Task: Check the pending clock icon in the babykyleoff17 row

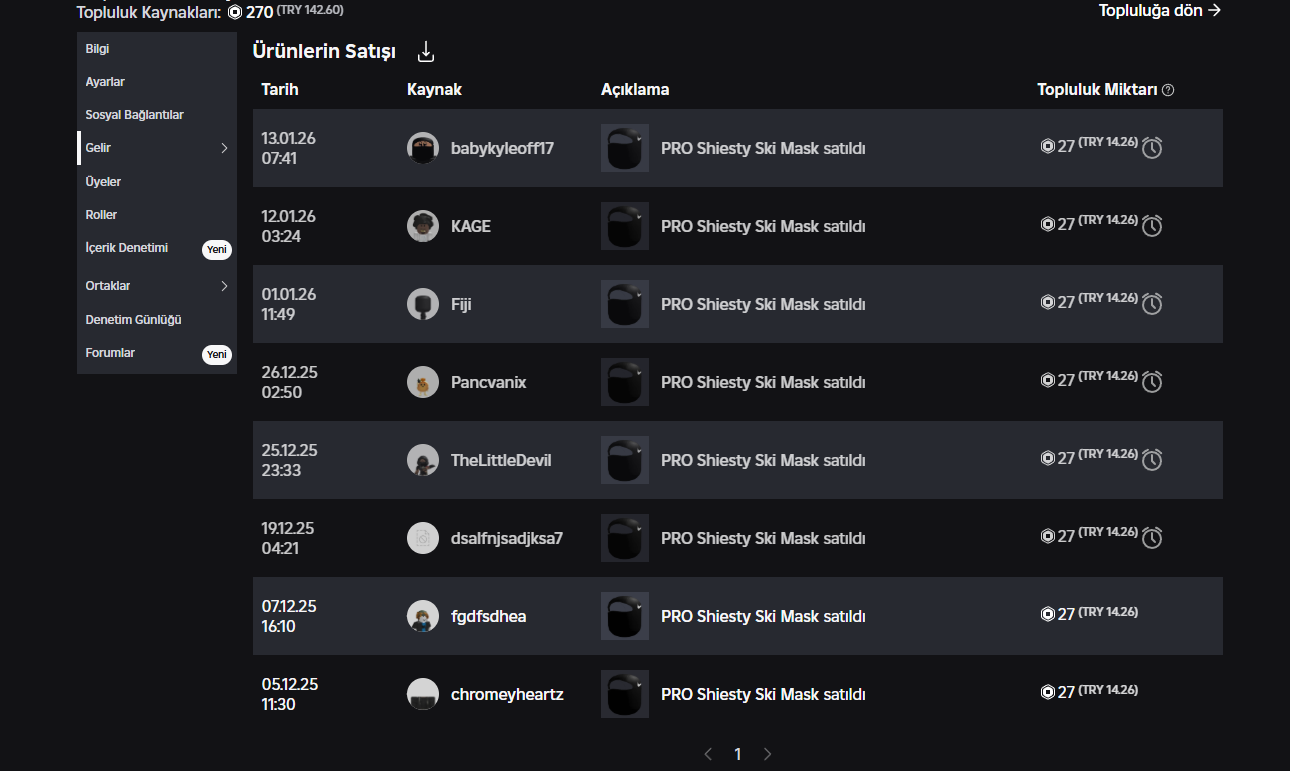Action: pos(1152,148)
